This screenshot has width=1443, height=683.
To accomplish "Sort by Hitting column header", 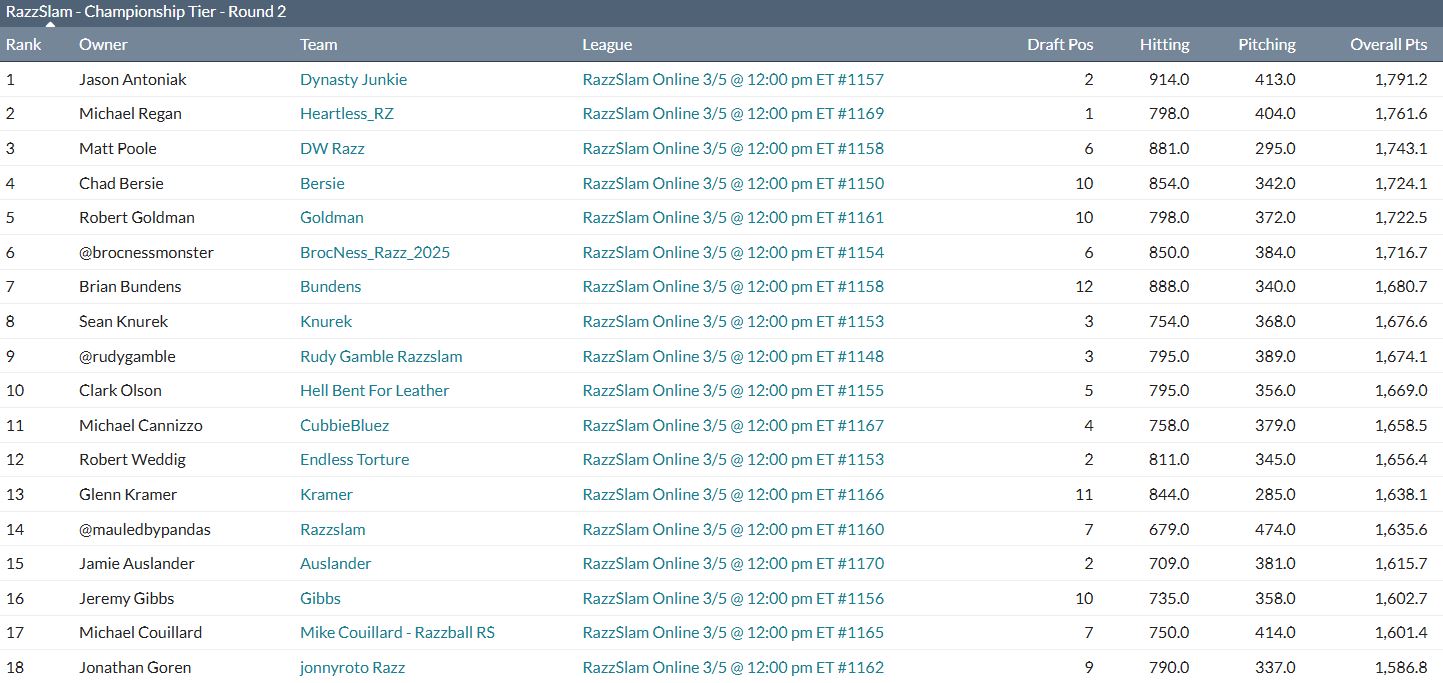I will click(1165, 44).
